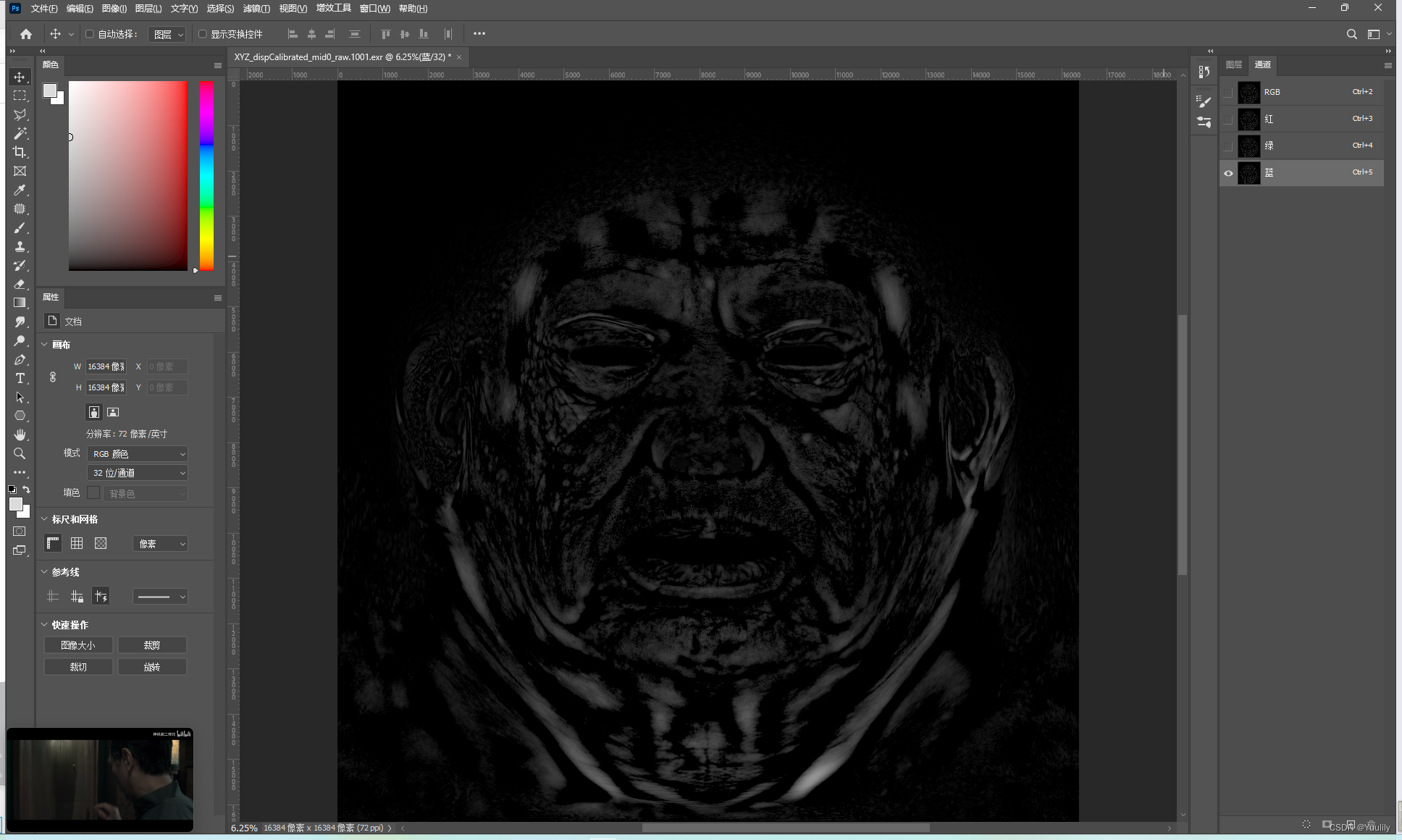Open the 滤镜 menu
1402x840 pixels.
pyautogui.click(x=256, y=9)
